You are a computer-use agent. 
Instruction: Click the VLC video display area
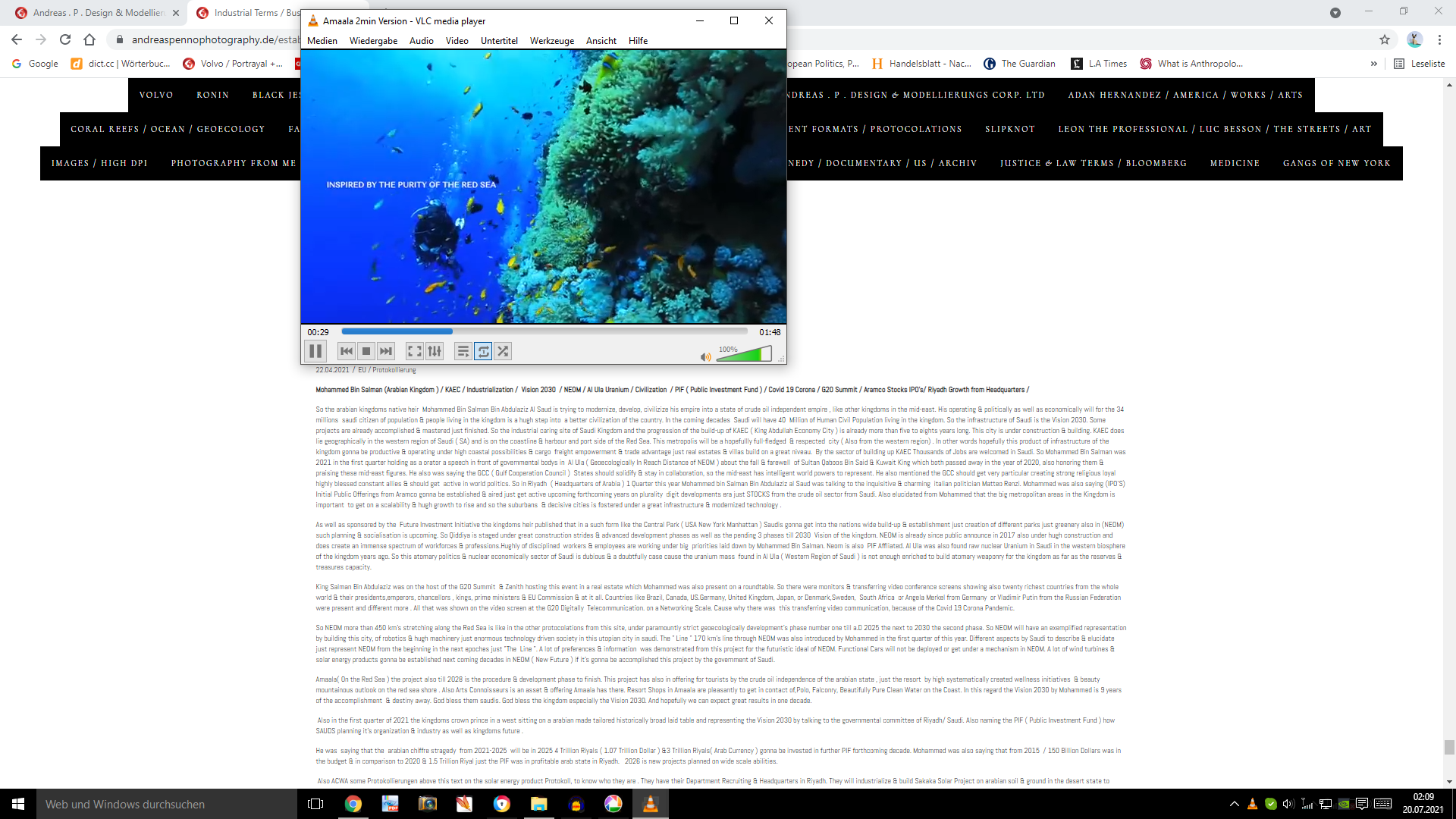(x=544, y=187)
